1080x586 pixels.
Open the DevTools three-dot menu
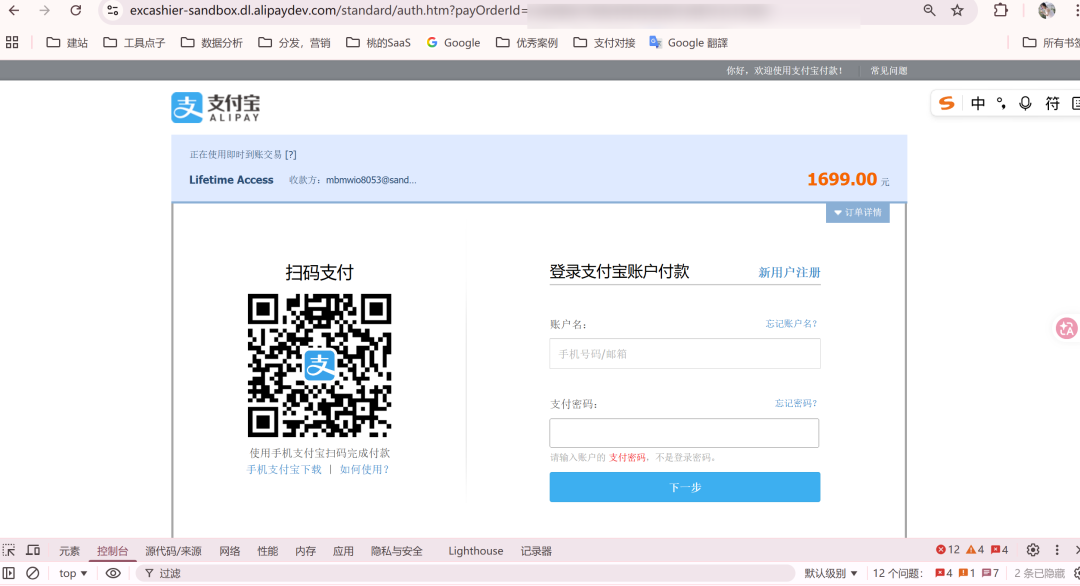pos(1057,549)
